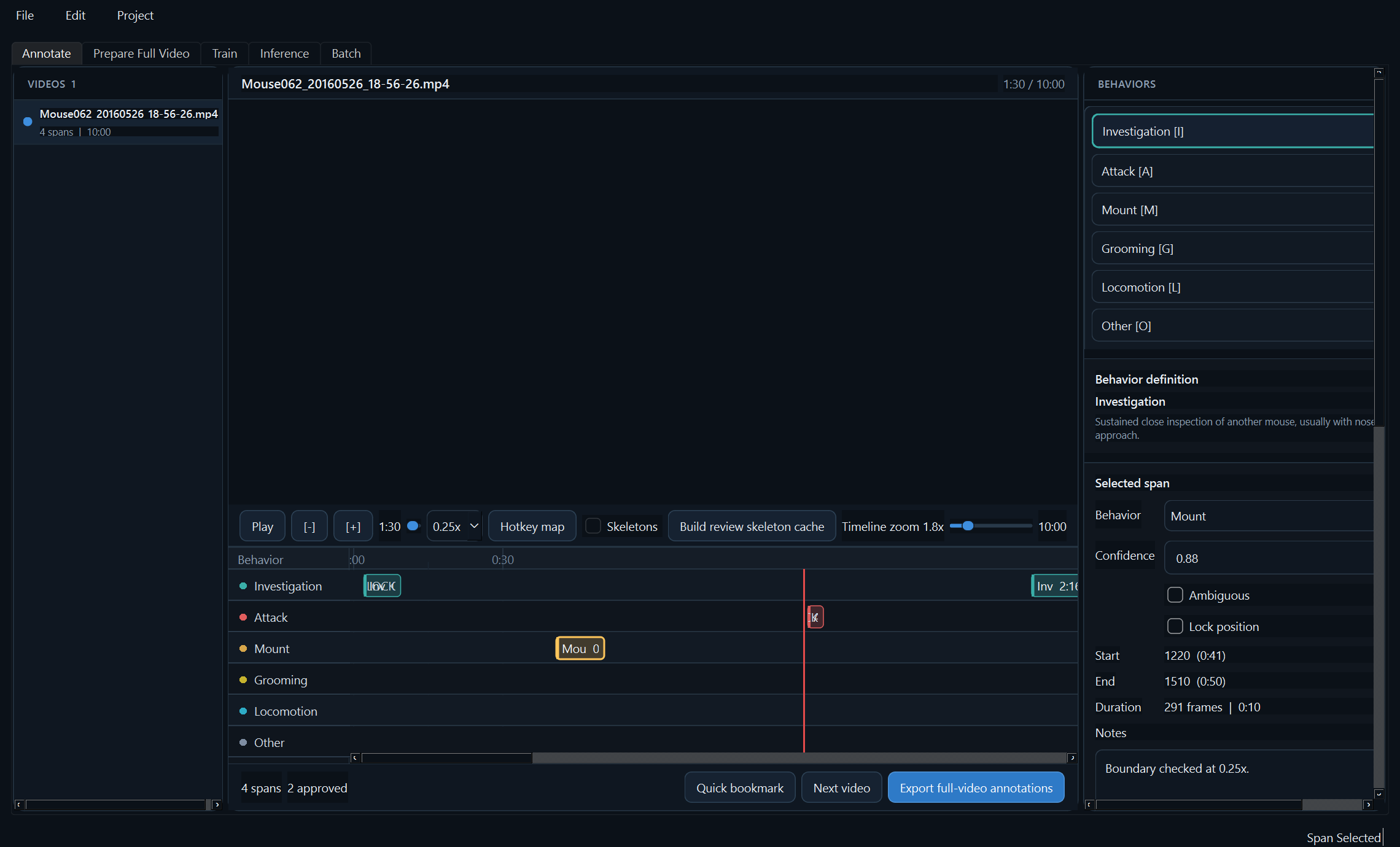Click the '4 spans' counter below the timeline
Image resolution: width=1400 pixels, height=847 pixels.
[261, 787]
